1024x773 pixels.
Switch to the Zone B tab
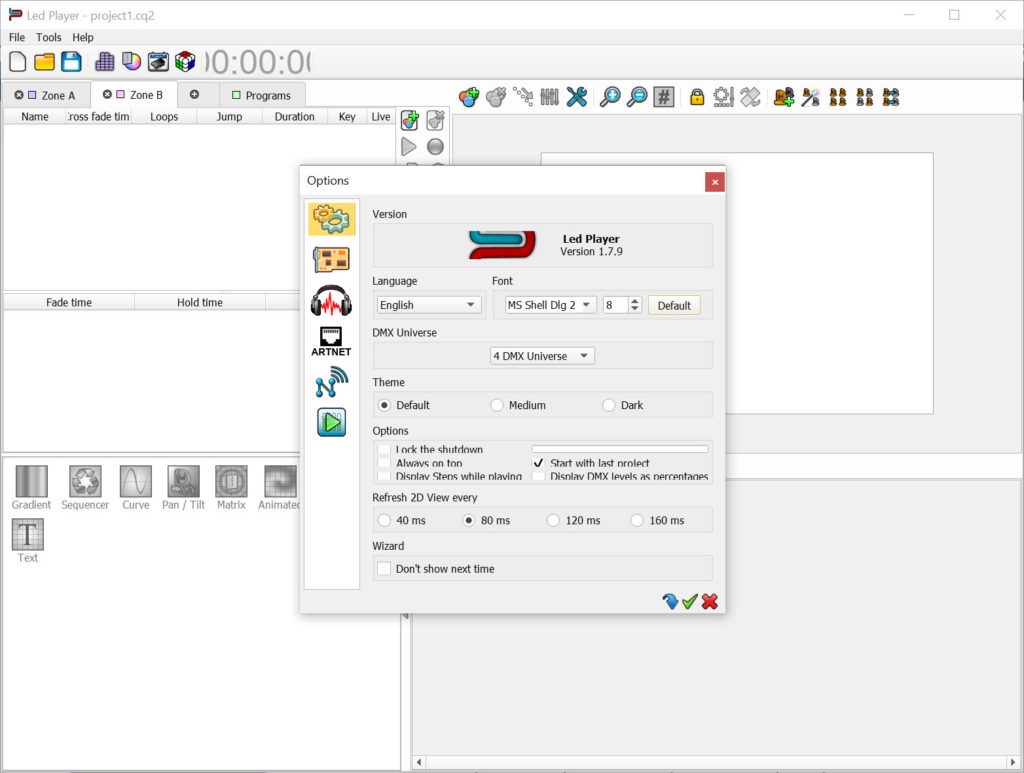133,95
